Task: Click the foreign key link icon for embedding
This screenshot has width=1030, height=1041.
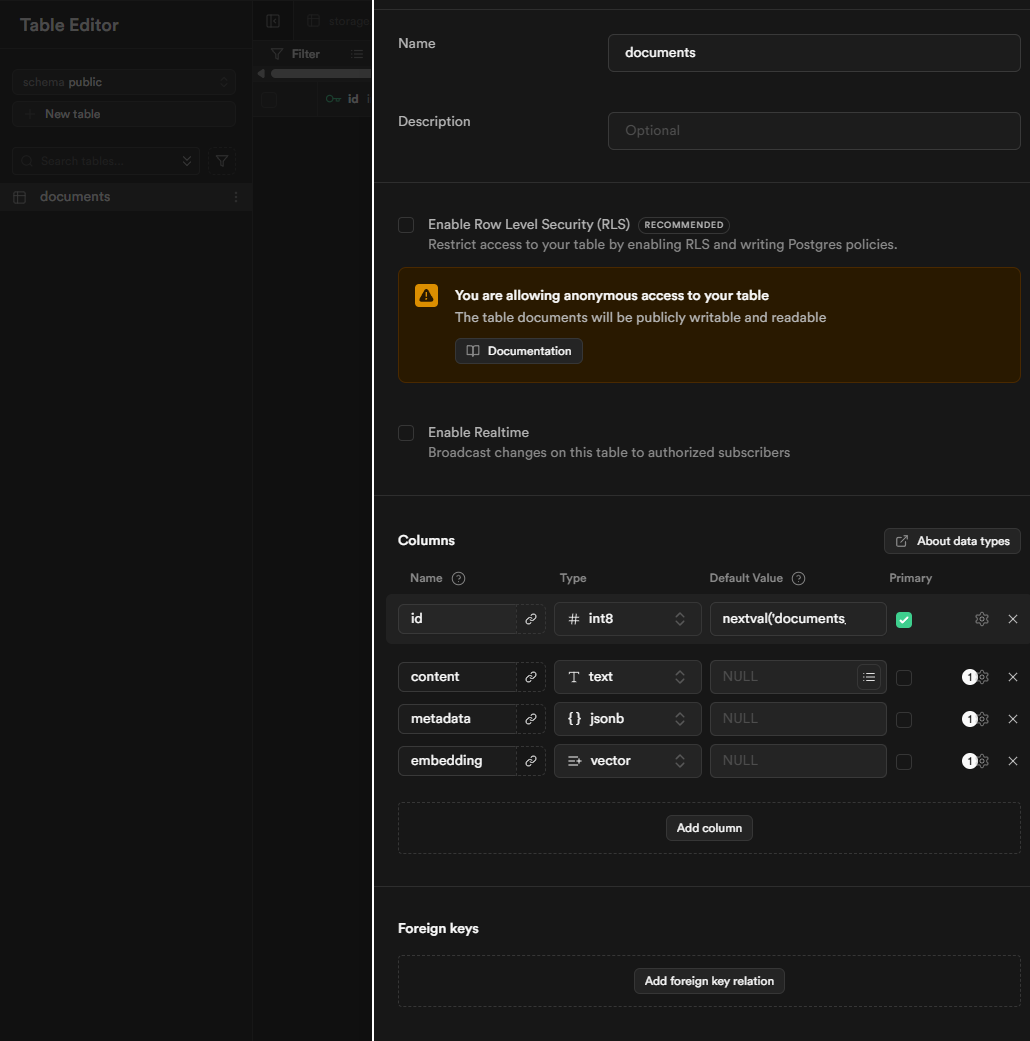Action: pyautogui.click(x=531, y=761)
